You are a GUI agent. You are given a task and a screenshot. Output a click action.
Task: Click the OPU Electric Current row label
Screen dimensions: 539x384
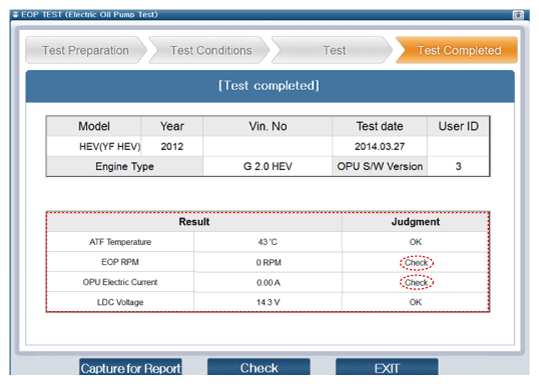120,282
